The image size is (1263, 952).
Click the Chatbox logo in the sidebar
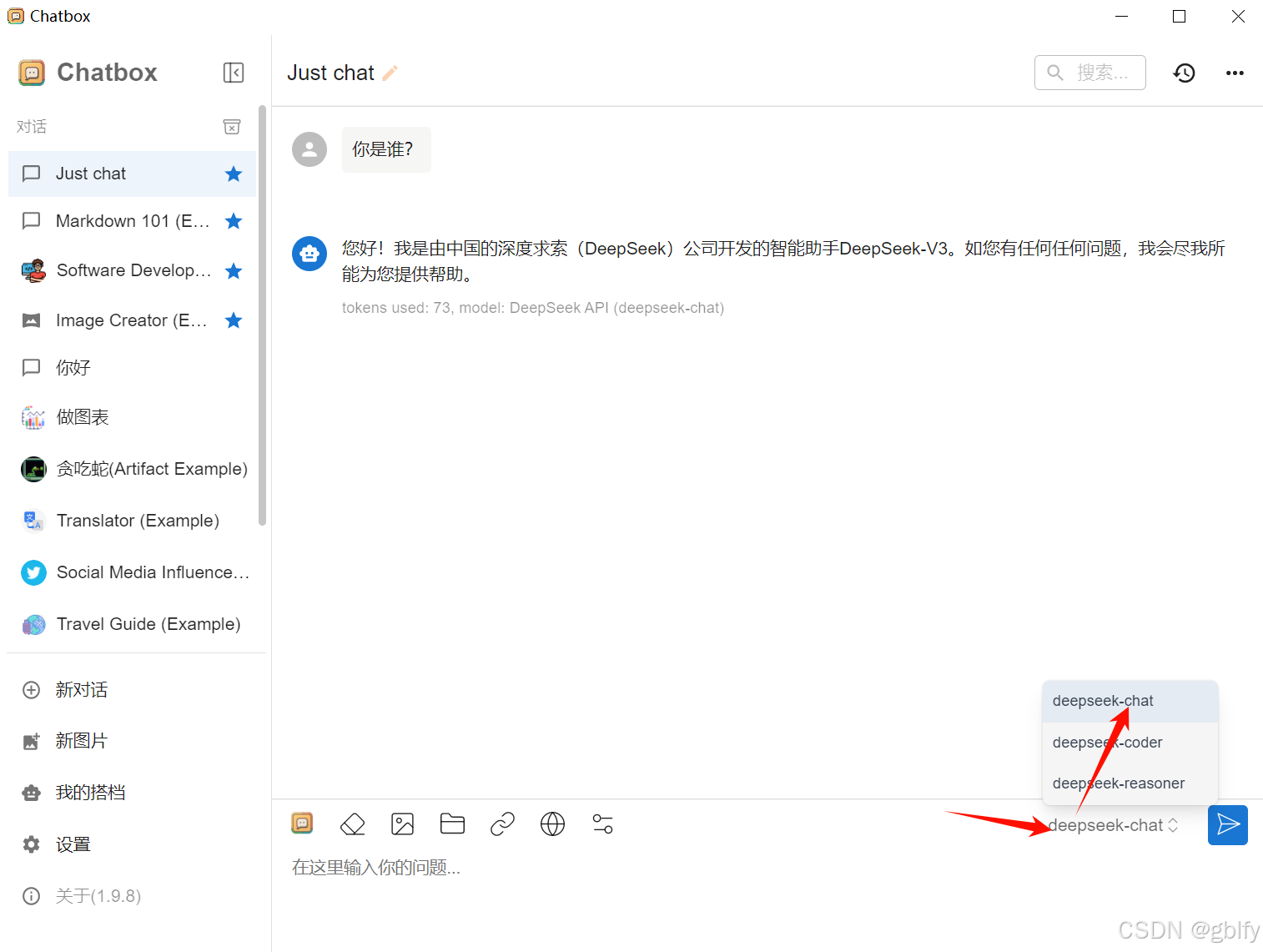(32, 73)
